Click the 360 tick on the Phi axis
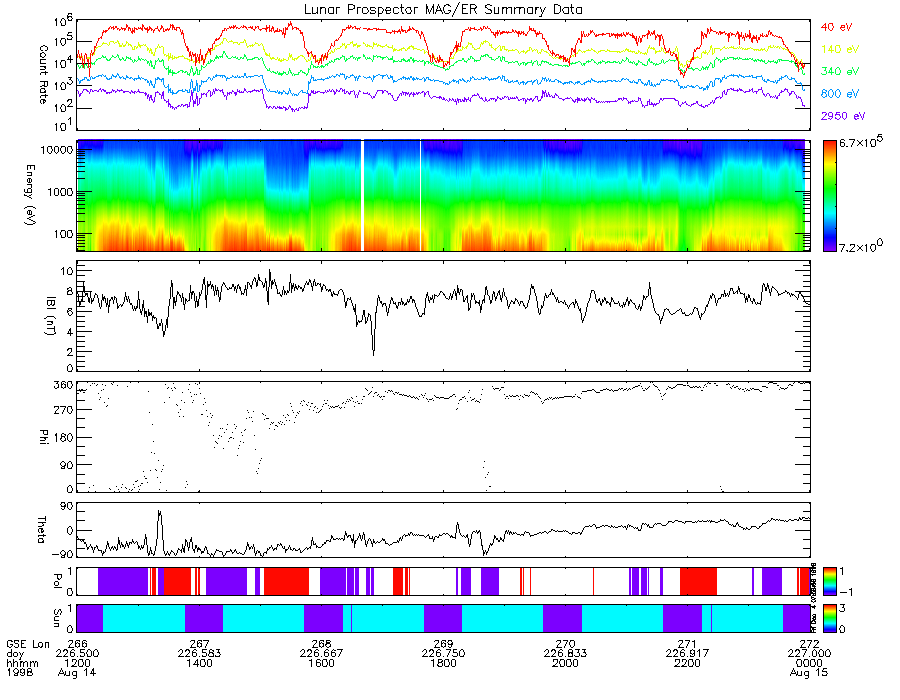The width and height of the screenshot is (900, 700). pyautogui.click(x=64, y=385)
